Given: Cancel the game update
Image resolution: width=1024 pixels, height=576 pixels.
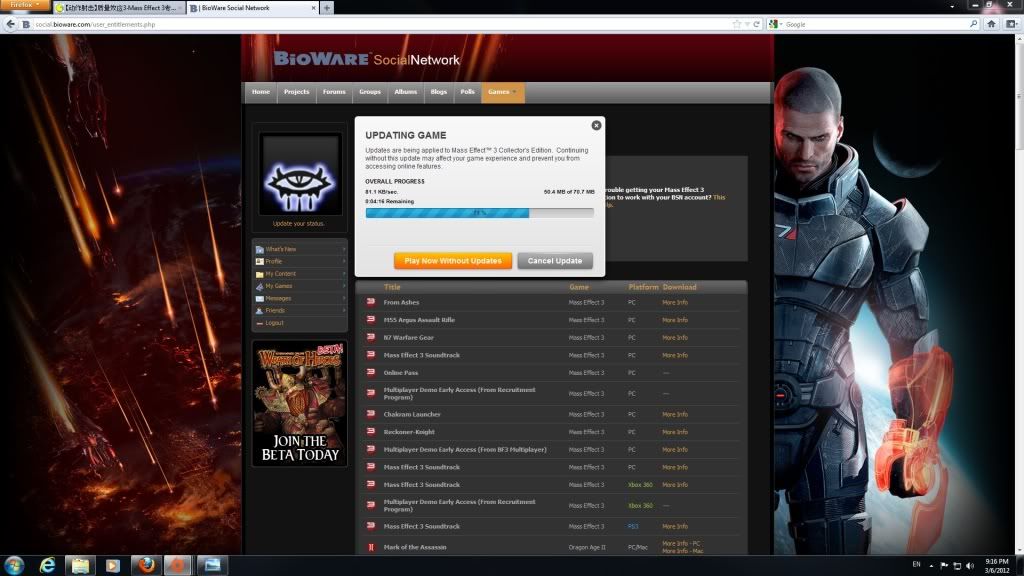Looking at the screenshot, I should [x=555, y=260].
